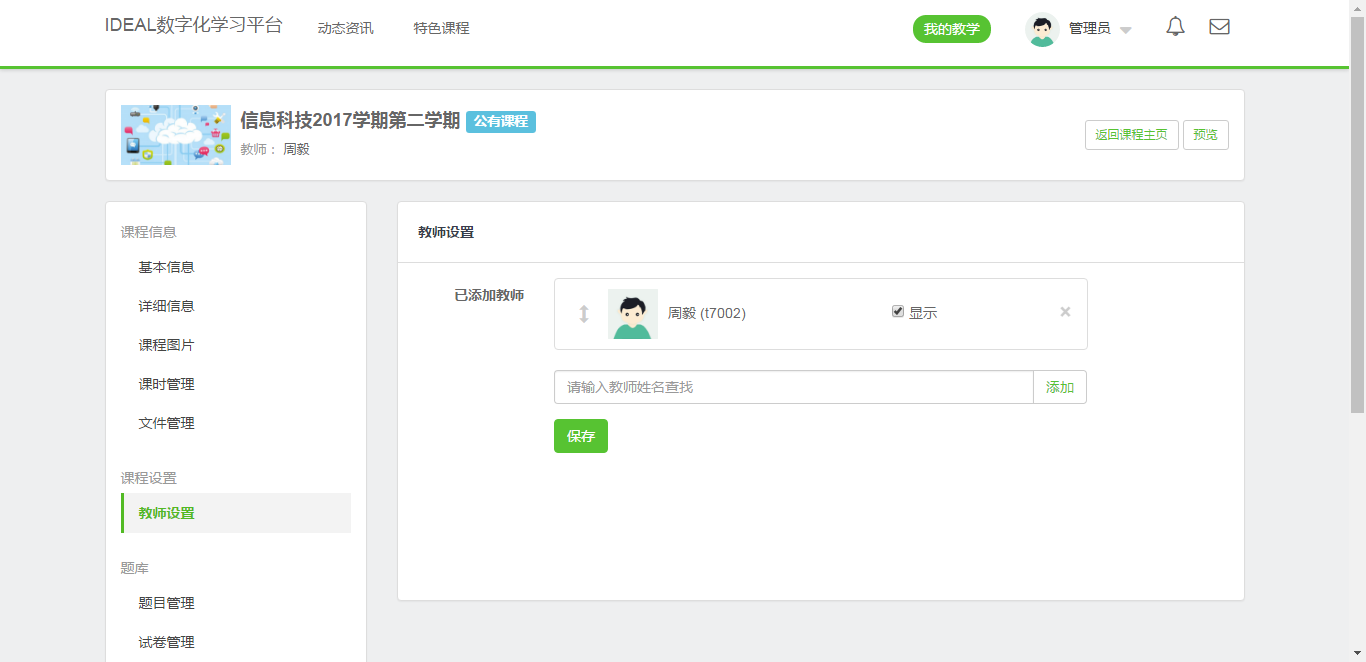This screenshot has width=1366, height=662.
Task: Open 动态资讯 in top navigation
Action: pos(345,28)
